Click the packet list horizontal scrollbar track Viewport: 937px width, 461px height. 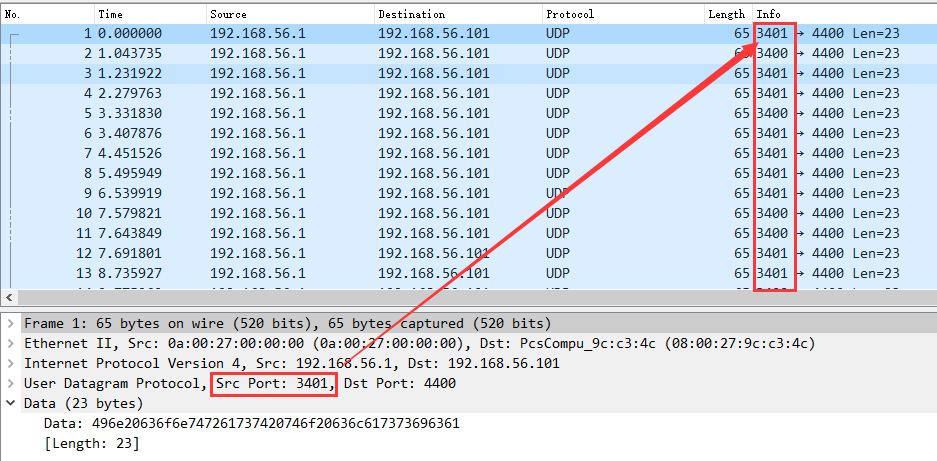(478, 298)
